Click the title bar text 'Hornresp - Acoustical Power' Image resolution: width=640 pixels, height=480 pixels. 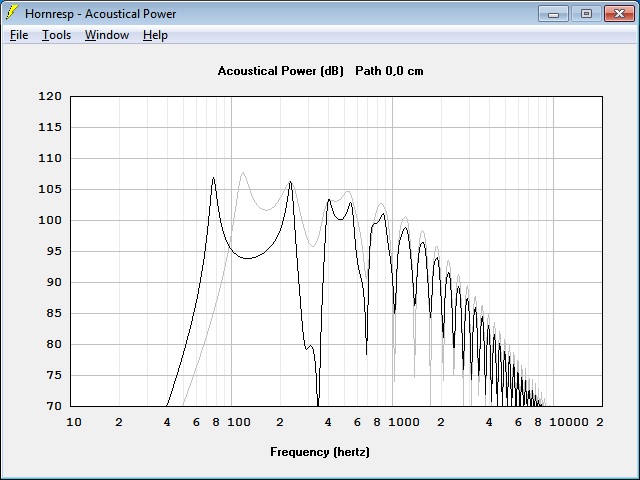[x=100, y=14]
